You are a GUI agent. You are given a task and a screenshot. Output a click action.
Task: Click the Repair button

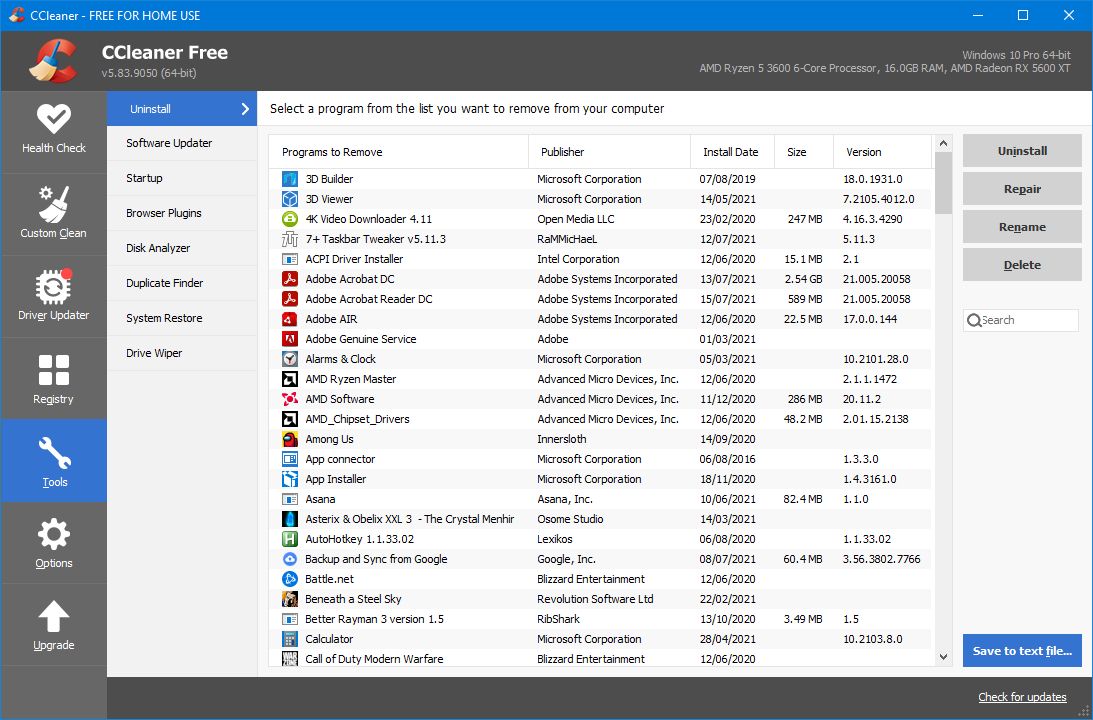pyautogui.click(x=1021, y=188)
